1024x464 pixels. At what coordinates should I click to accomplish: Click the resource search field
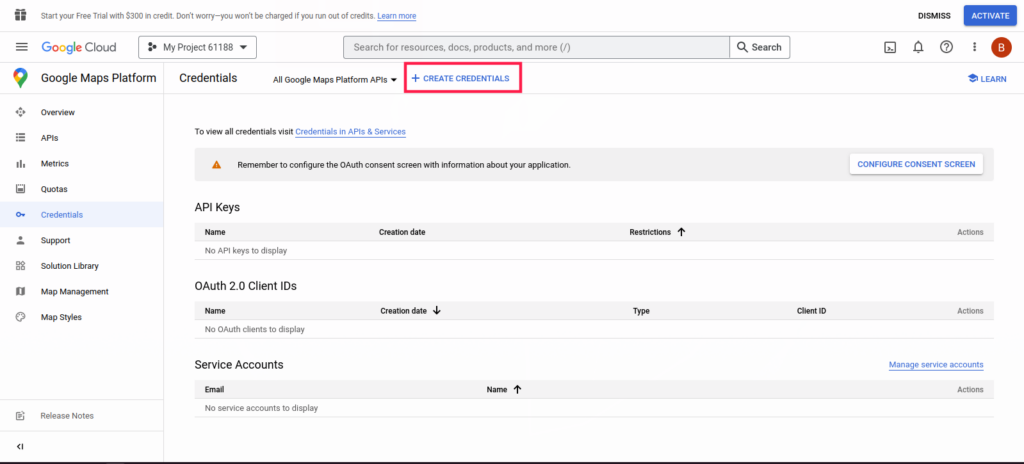tap(535, 47)
